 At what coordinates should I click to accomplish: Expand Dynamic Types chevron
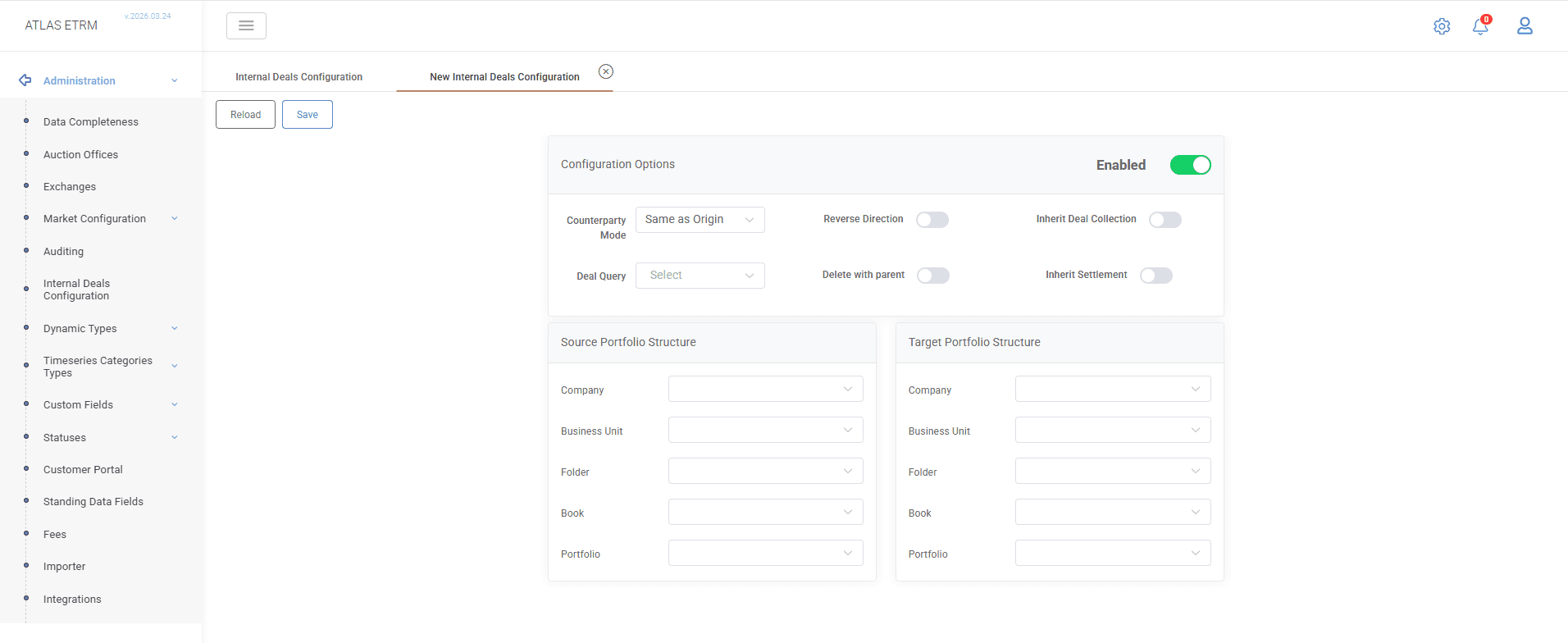(x=175, y=328)
